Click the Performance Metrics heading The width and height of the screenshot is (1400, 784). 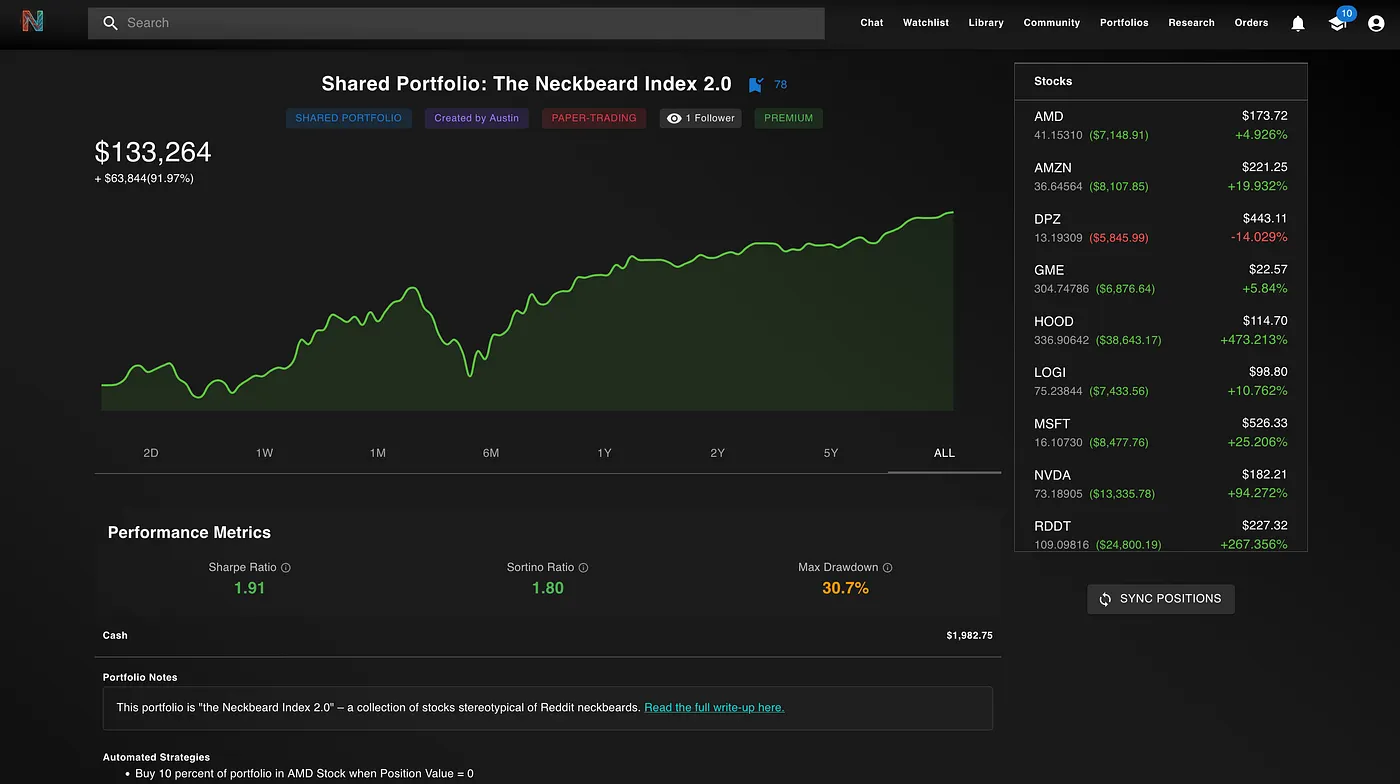click(x=189, y=533)
